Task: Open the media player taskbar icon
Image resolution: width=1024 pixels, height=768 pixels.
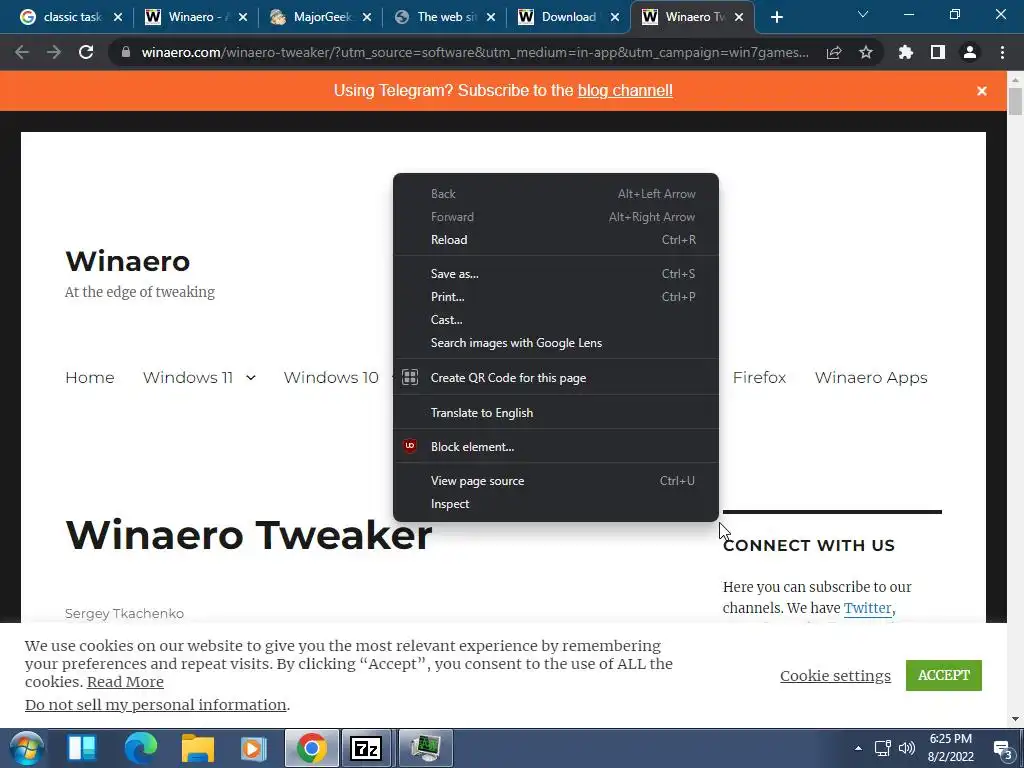Action: (x=253, y=748)
